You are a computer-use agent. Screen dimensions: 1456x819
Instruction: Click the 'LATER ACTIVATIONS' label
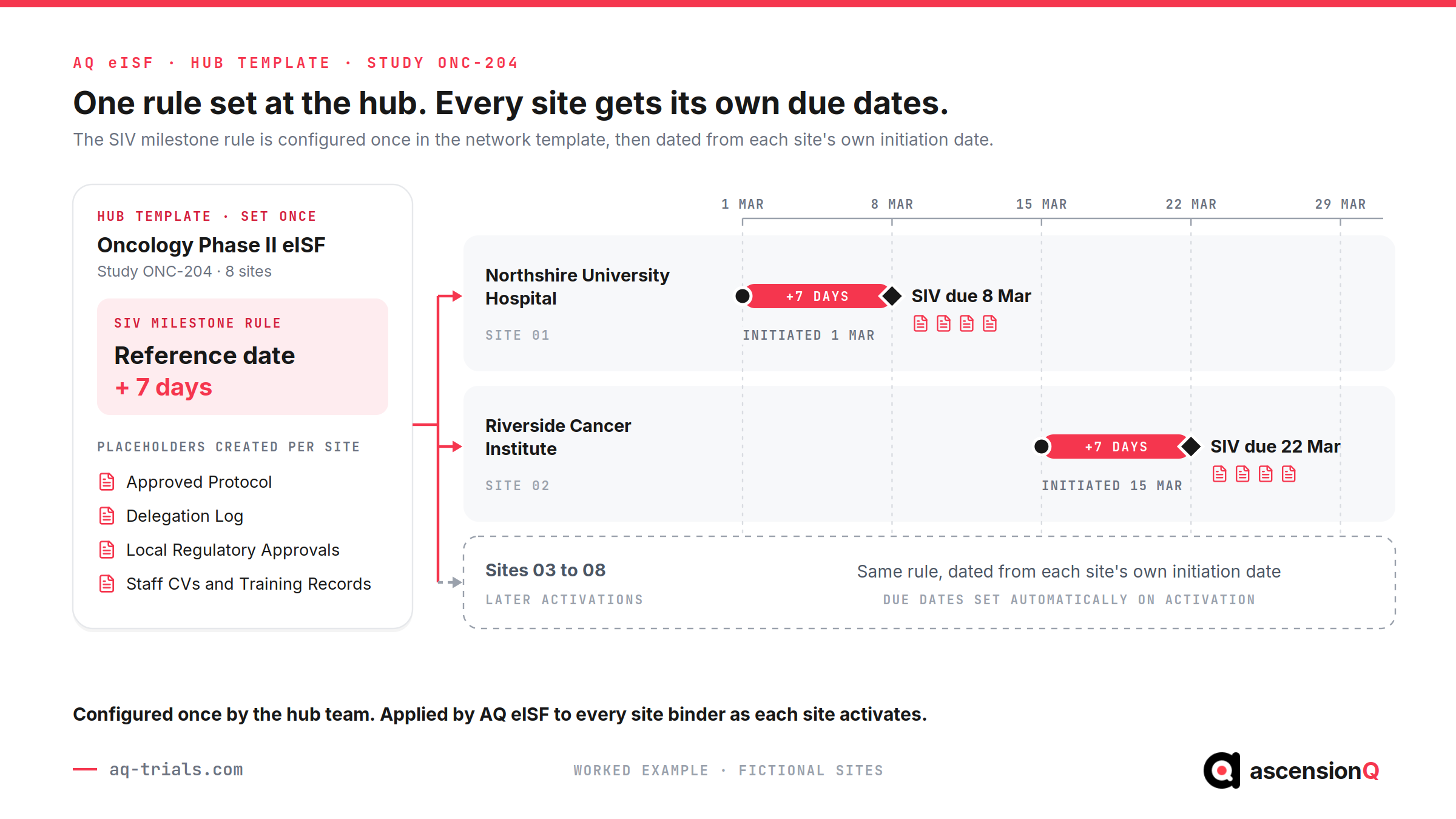click(564, 599)
